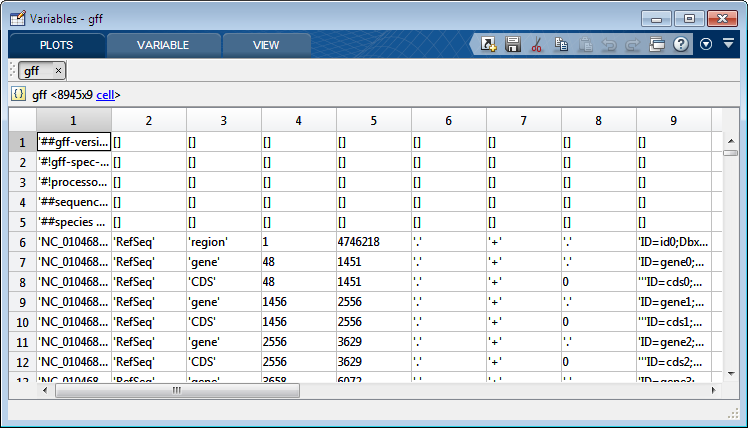Select column header 5
This screenshot has height=428, width=748.
click(374, 120)
